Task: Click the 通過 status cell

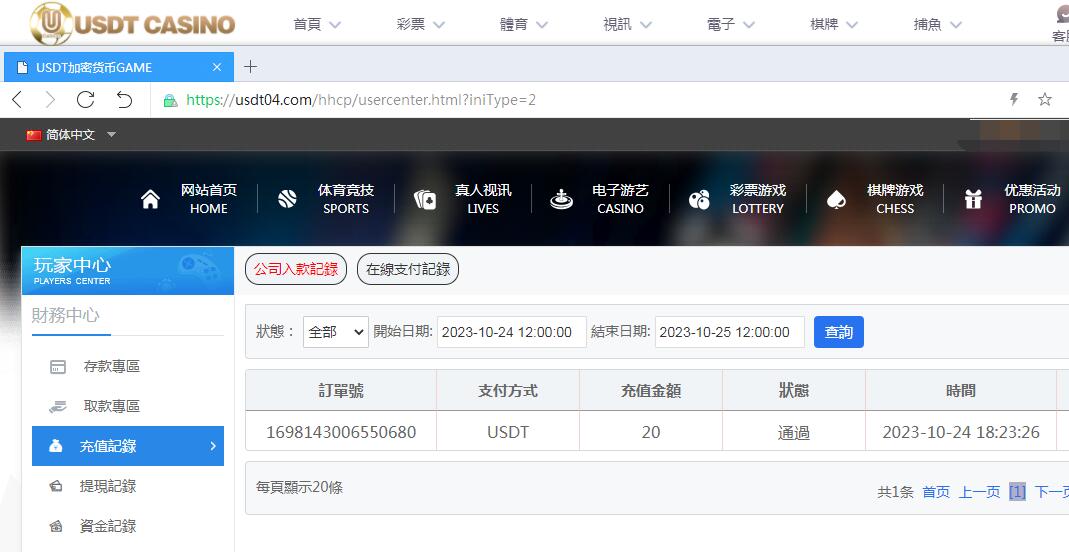Action: tap(794, 433)
